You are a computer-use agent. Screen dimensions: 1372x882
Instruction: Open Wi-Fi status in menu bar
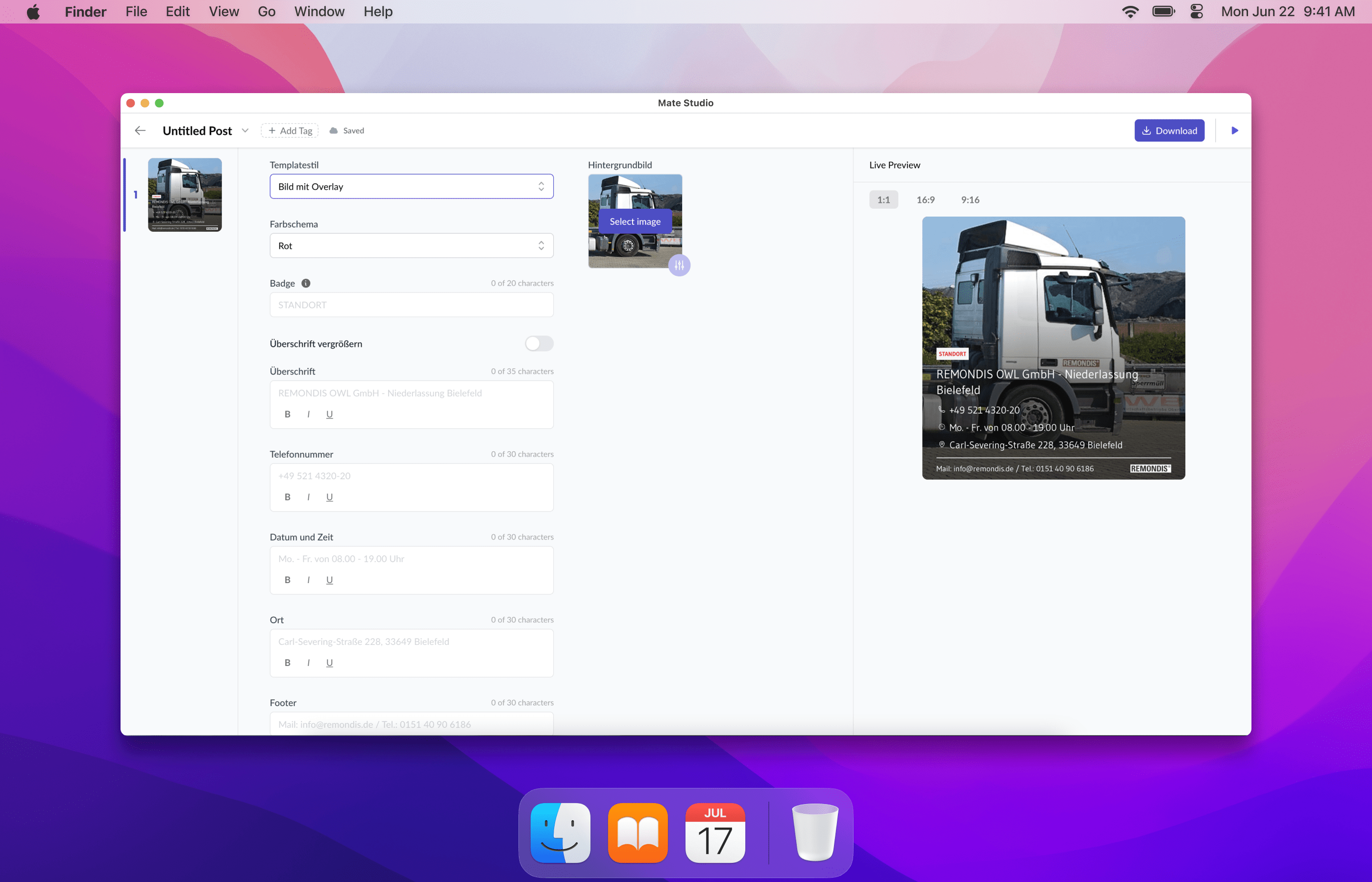(x=1130, y=11)
